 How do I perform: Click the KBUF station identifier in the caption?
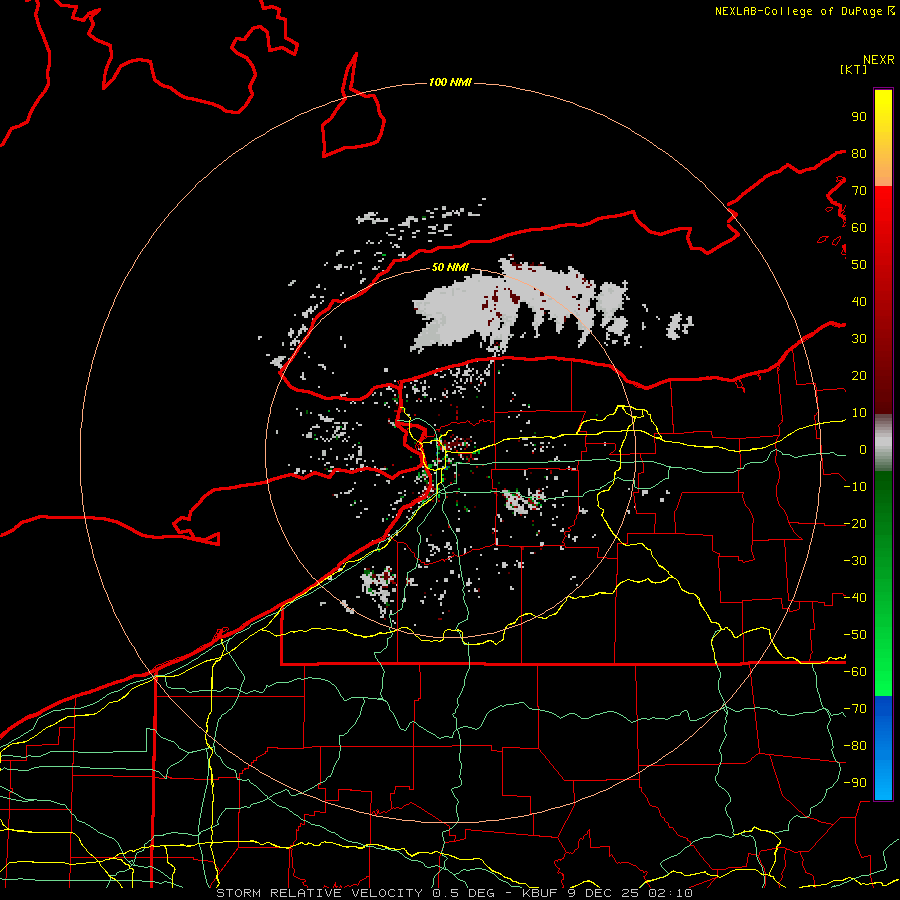(541, 893)
